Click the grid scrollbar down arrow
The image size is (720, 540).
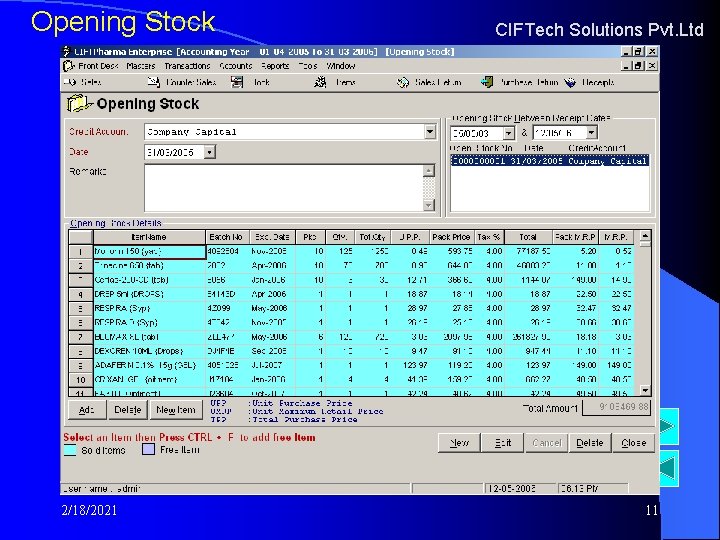[645, 390]
